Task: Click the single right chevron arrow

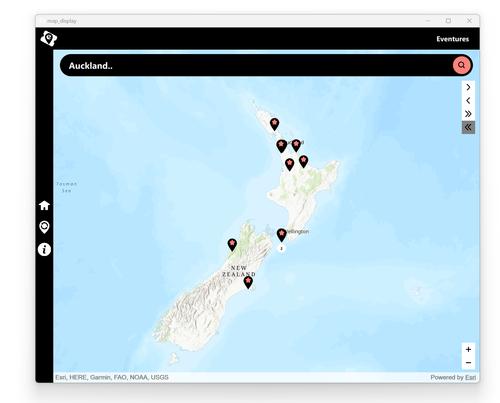Action: point(468,87)
